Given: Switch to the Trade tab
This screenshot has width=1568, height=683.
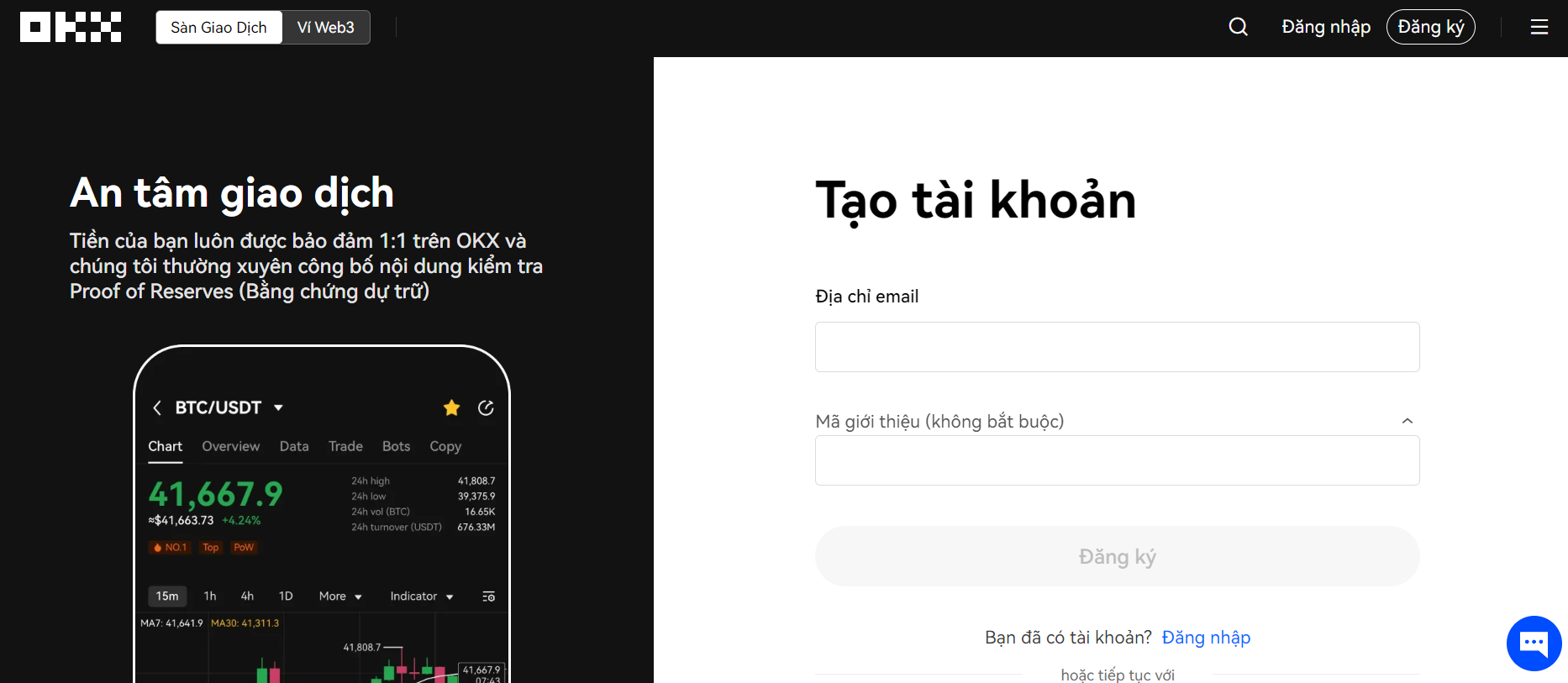Looking at the screenshot, I should tap(345, 446).
